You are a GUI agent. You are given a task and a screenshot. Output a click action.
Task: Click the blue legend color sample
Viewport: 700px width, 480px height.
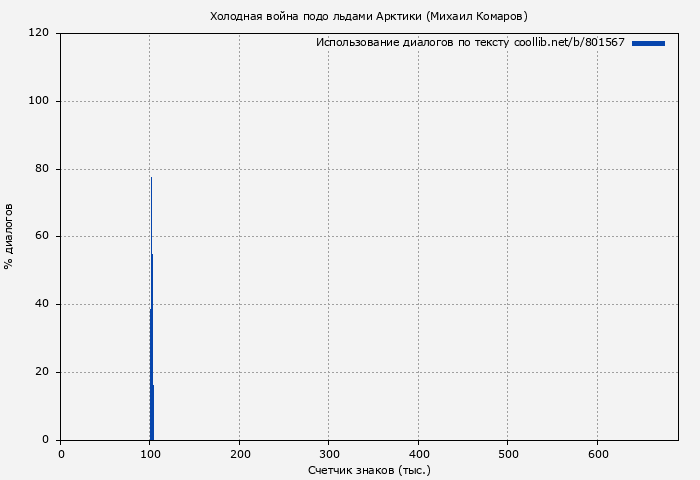648,43
